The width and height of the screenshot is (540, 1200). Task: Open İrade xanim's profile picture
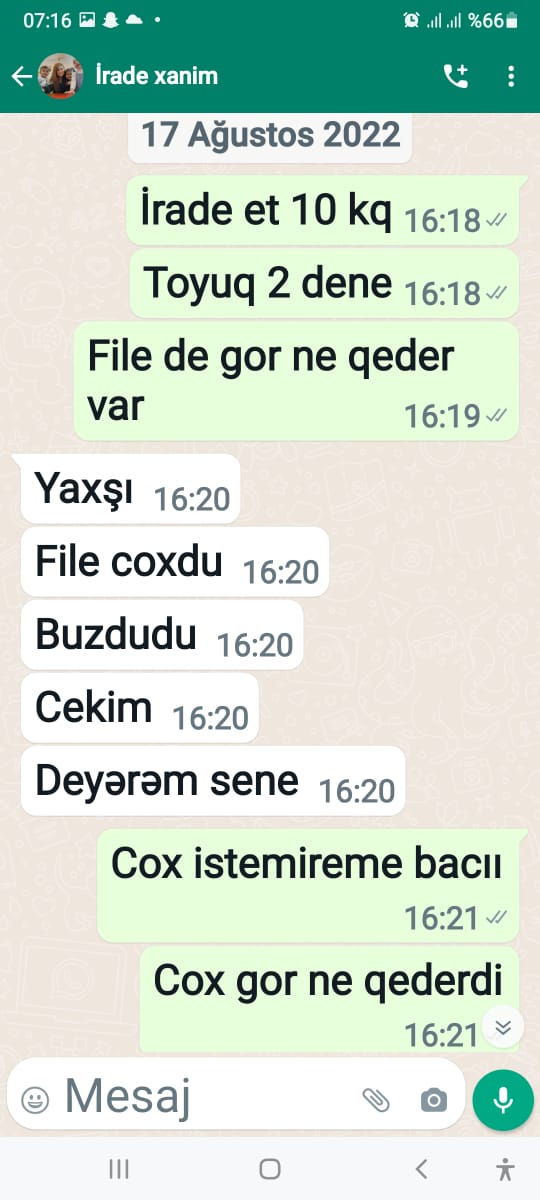coord(60,76)
